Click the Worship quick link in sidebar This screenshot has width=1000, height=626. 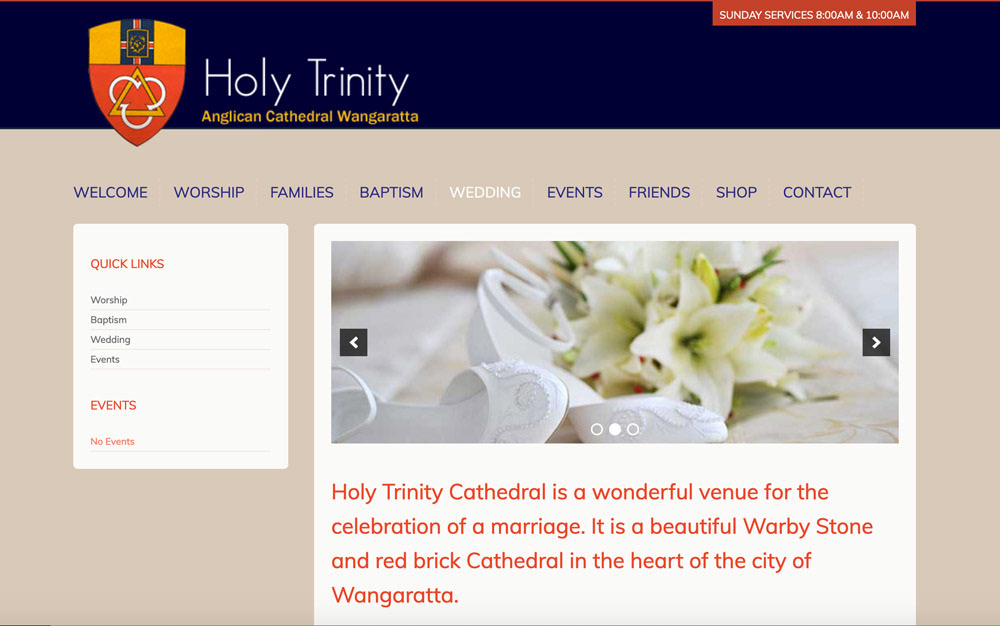pos(109,300)
